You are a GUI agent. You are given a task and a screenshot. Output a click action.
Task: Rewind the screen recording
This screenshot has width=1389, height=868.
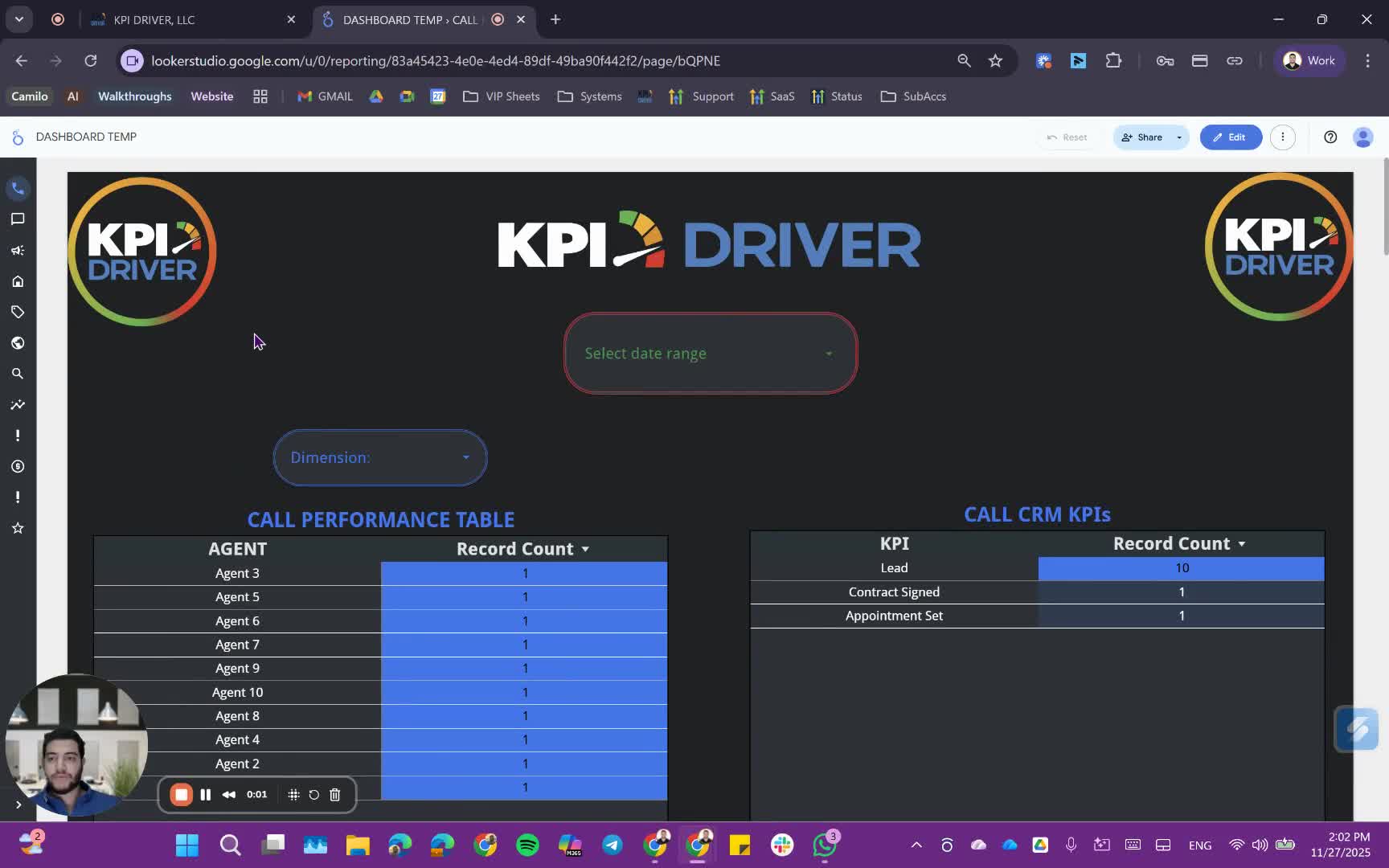coord(229,795)
